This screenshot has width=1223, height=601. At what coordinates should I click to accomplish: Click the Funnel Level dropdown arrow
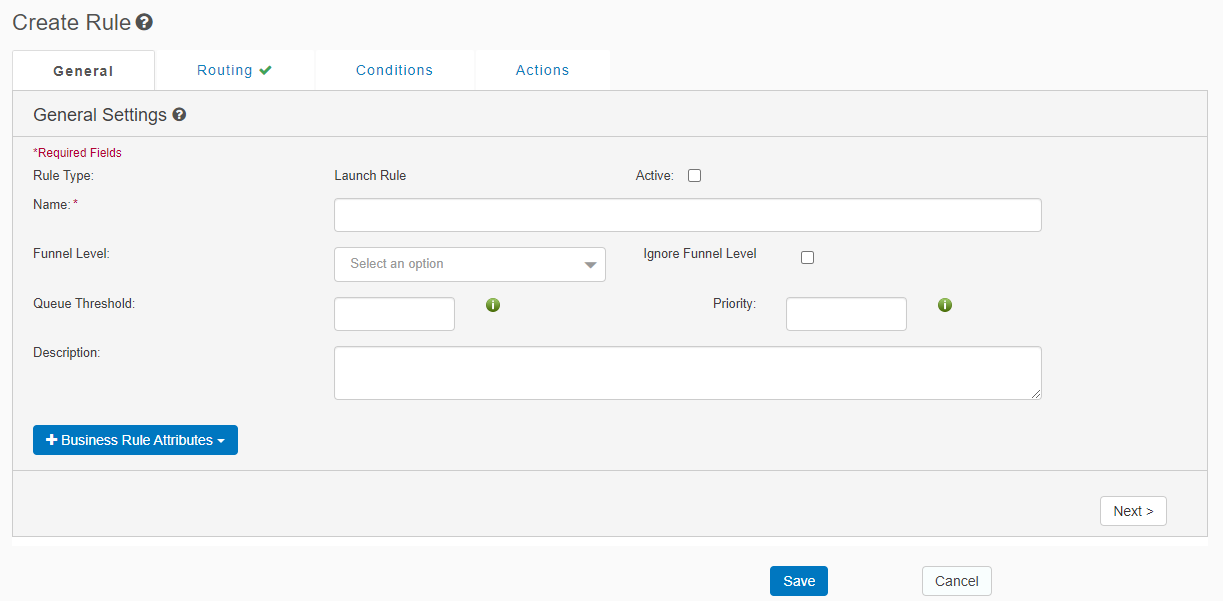pos(590,265)
